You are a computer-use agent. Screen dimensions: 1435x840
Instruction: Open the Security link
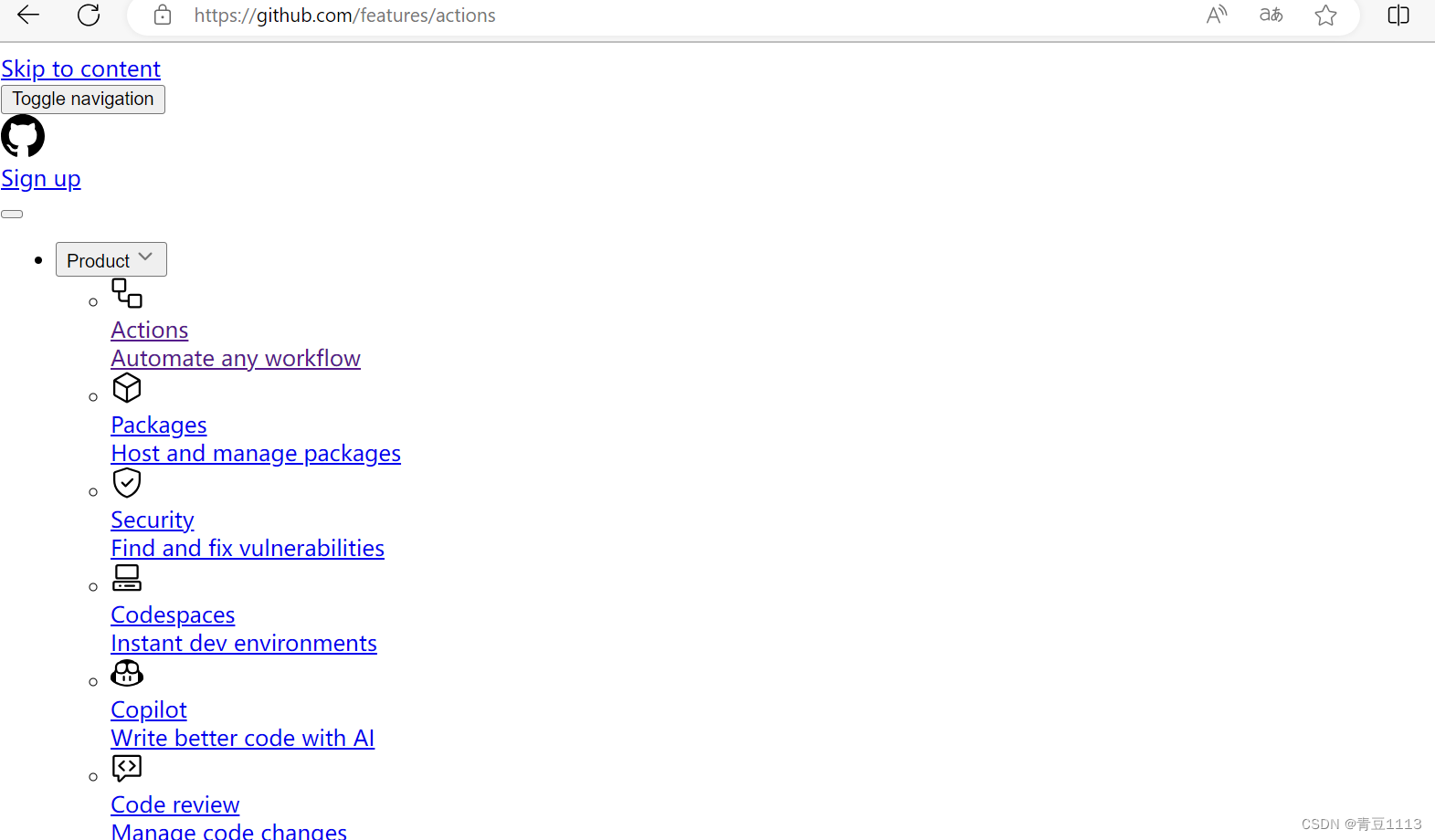[153, 520]
